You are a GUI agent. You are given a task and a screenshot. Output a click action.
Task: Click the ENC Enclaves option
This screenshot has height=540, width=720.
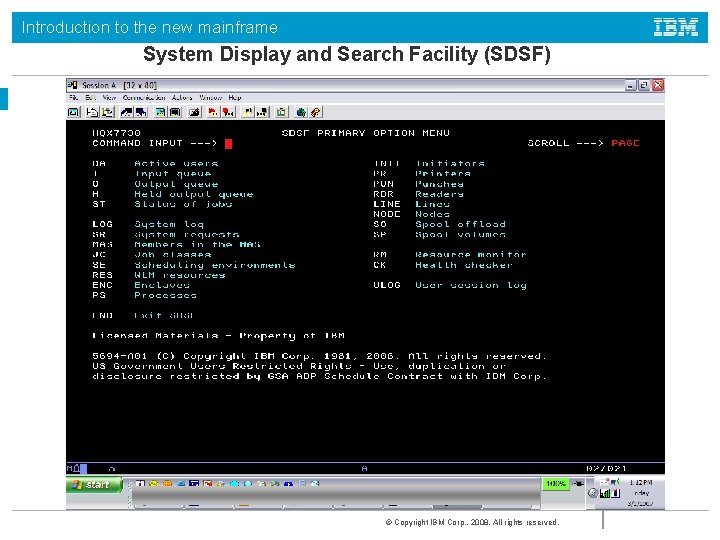[x=141, y=285]
